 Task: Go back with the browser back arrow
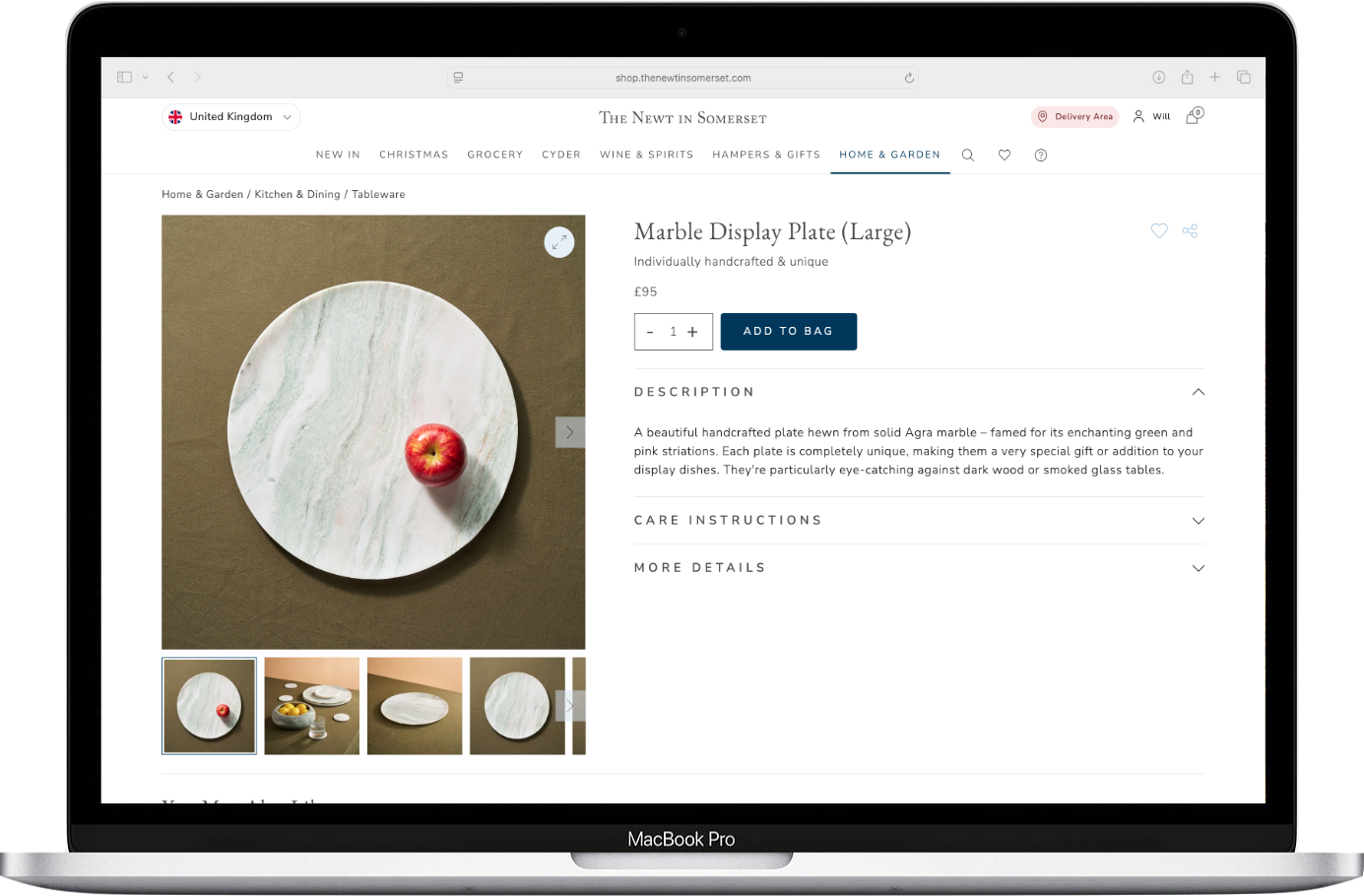[170, 77]
